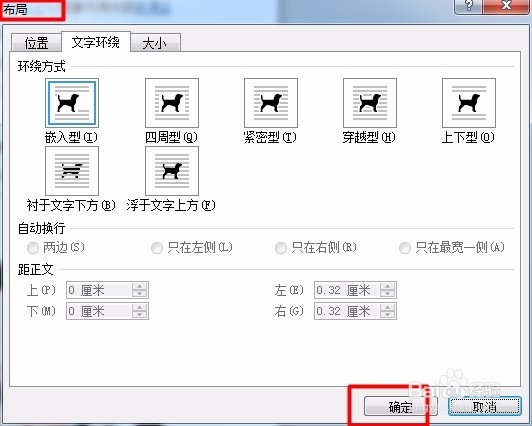The height and width of the screenshot is (426, 532).
Task: Click the 浮于文字上方(F) label text
Action: click(171, 205)
